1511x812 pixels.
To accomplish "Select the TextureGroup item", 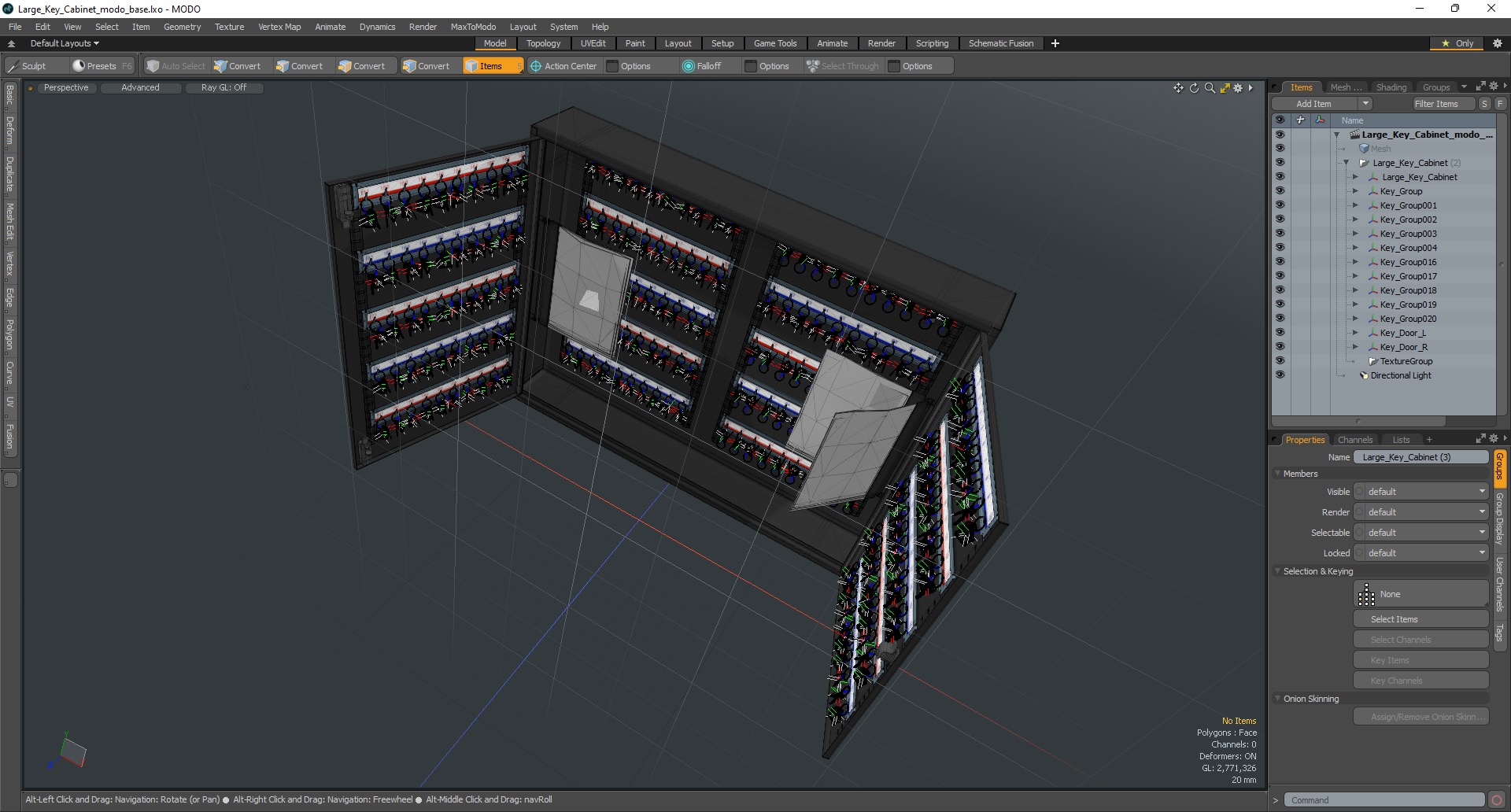I will [1406, 361].
